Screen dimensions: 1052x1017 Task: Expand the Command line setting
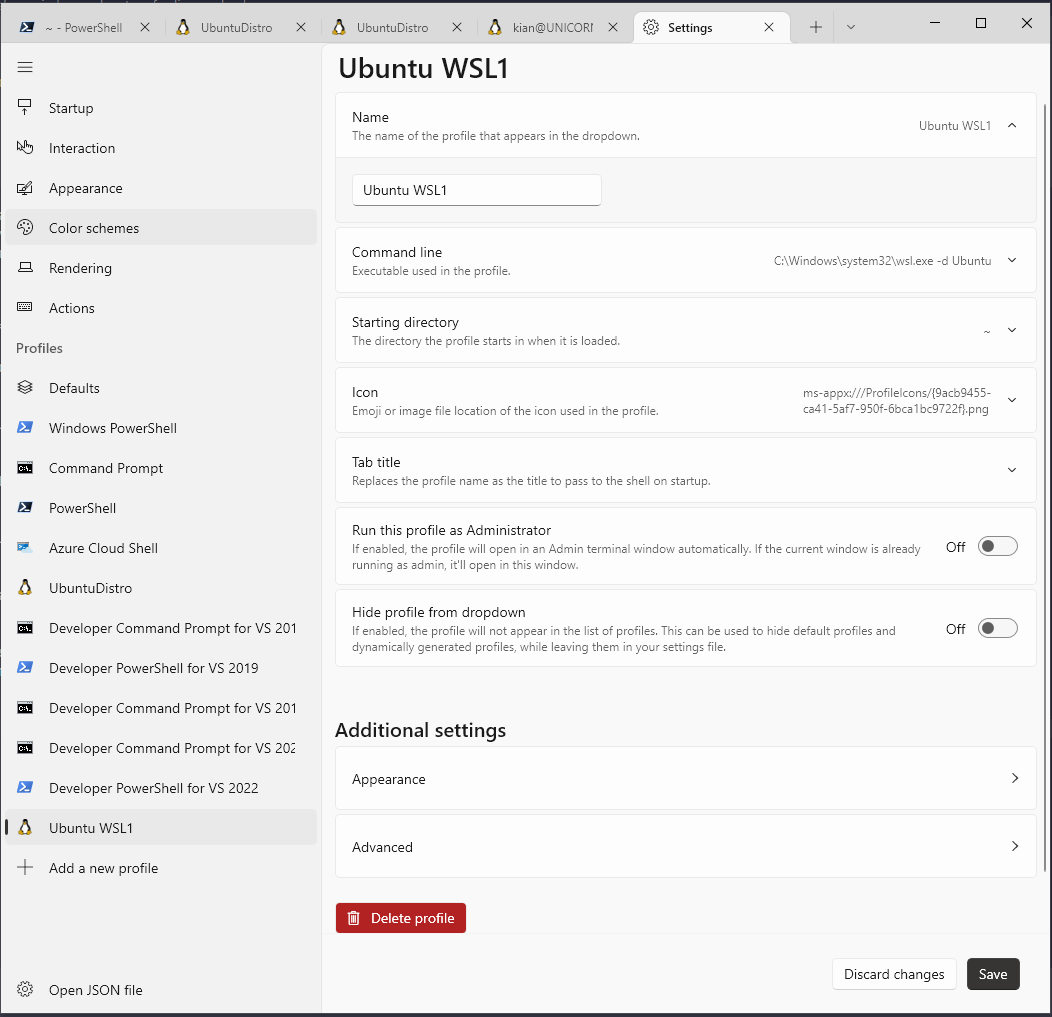click(x=1011, y=260)
